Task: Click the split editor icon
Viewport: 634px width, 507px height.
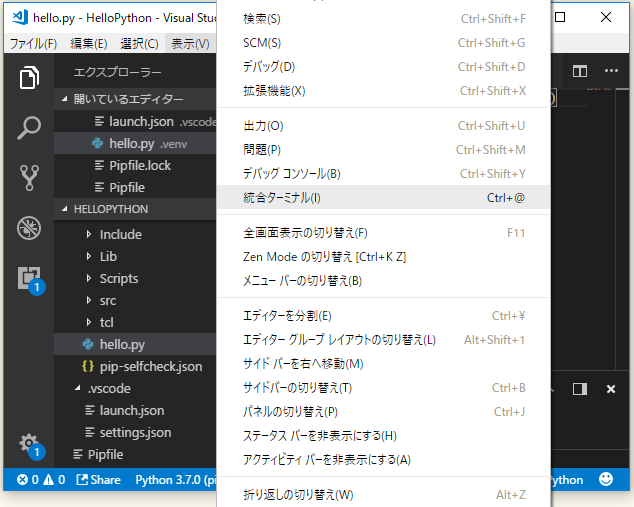Action: click(x=580, y=71)
